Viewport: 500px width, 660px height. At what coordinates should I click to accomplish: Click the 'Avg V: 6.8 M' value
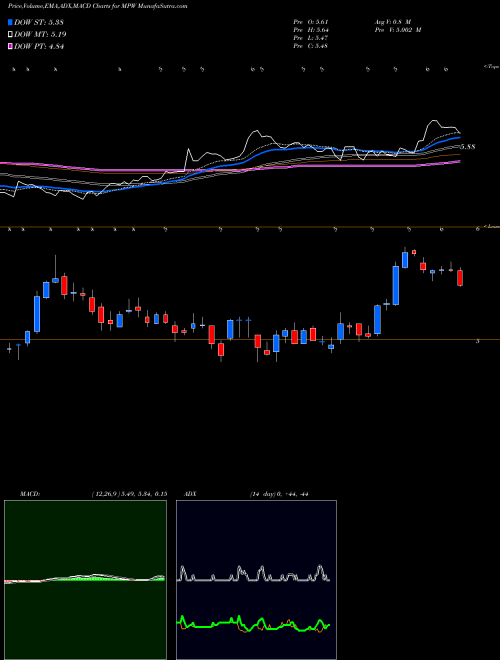[x=392, y=22]
